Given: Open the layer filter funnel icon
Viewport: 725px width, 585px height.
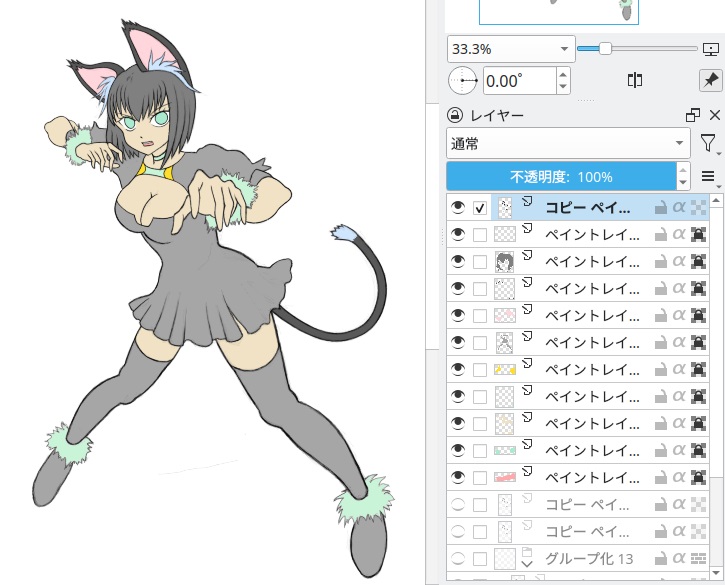Looking at the screenshot, I should coord(708,144).
